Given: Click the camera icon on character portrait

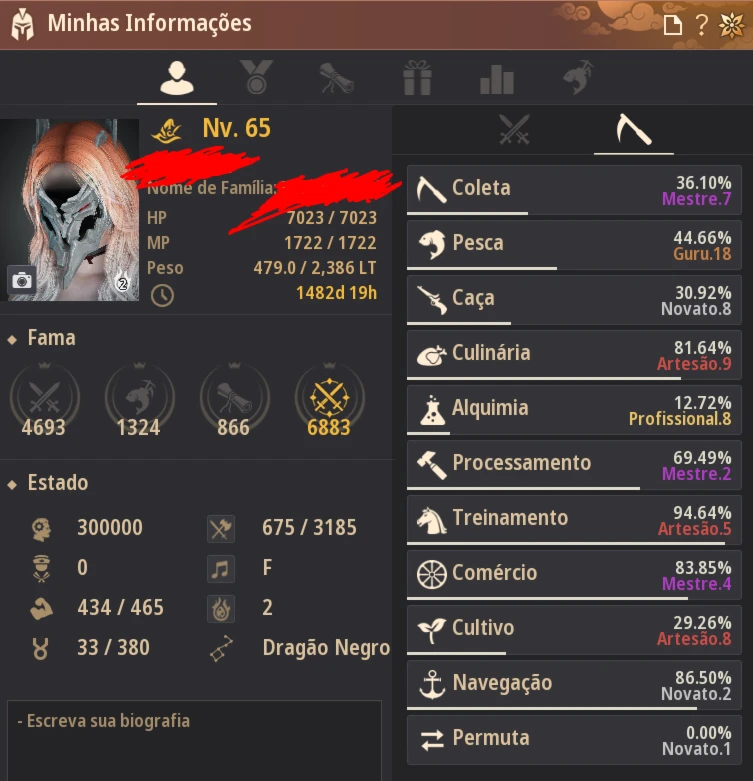Looking at the screenshot, I should click(x=21, y=280).
